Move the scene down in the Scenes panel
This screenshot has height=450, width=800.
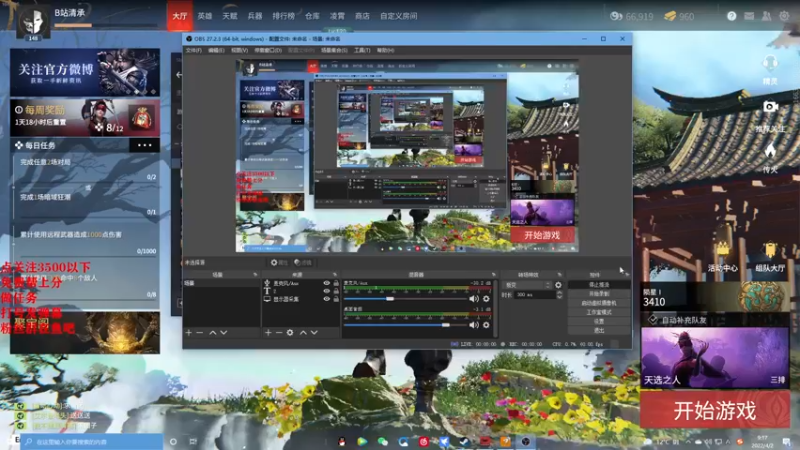pos(223,333)
